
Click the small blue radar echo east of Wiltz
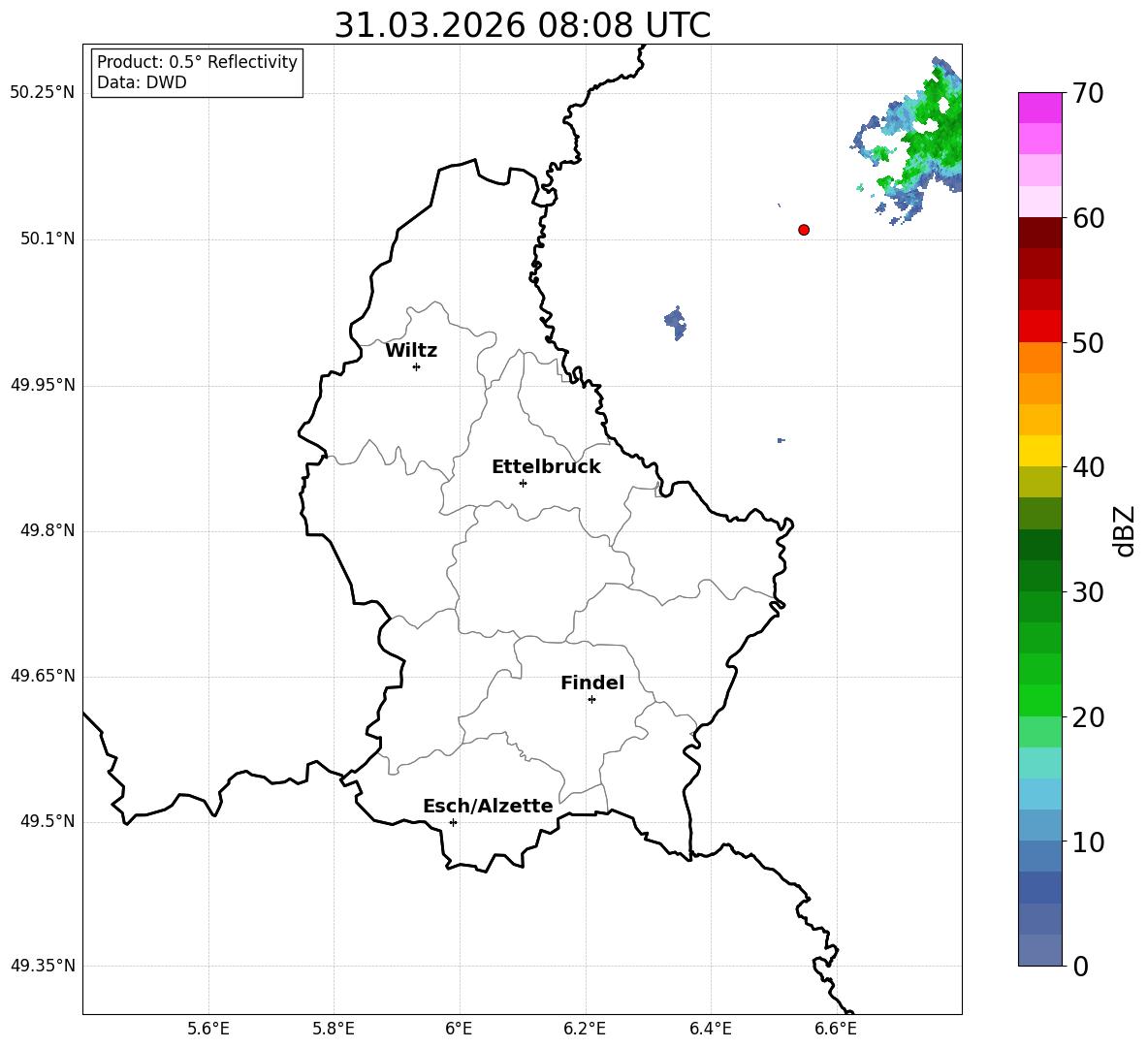pos(675,323)
